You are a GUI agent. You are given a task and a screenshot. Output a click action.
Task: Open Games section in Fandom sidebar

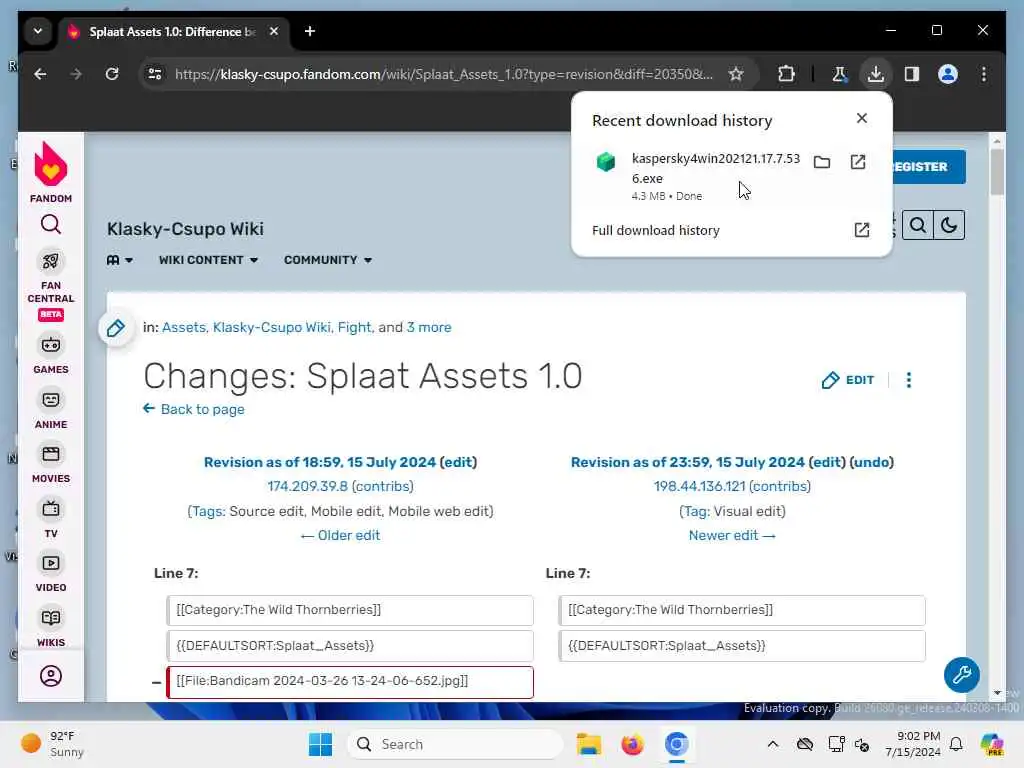pyautogui.click(x=51, y=353)
